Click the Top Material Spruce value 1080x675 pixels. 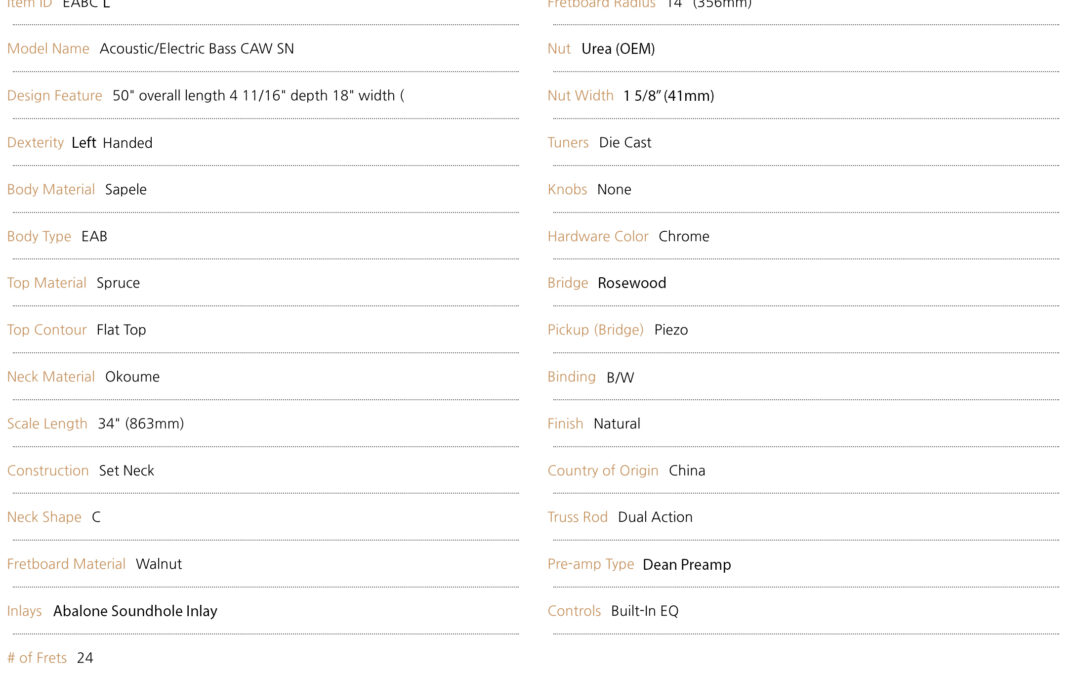coord(118,283)
